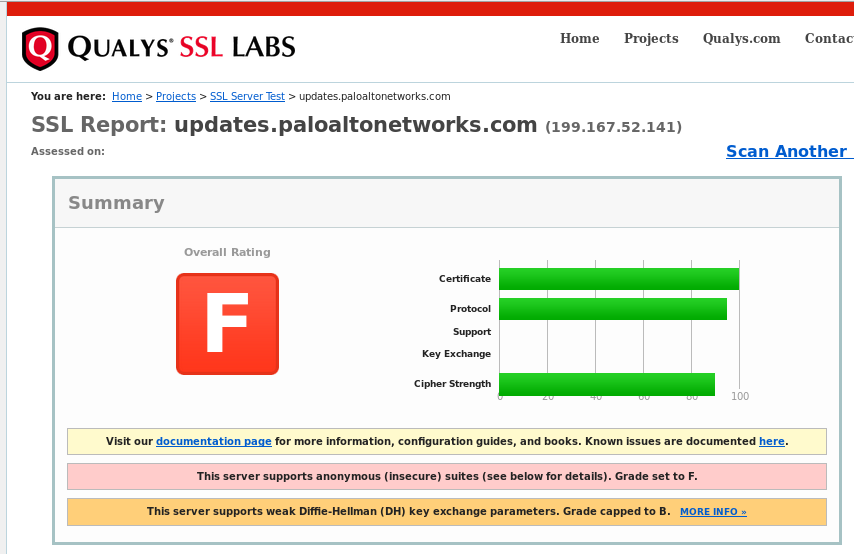
Task: Go to Qualys.com from the top menu
Action: click(x=741, y=39)
